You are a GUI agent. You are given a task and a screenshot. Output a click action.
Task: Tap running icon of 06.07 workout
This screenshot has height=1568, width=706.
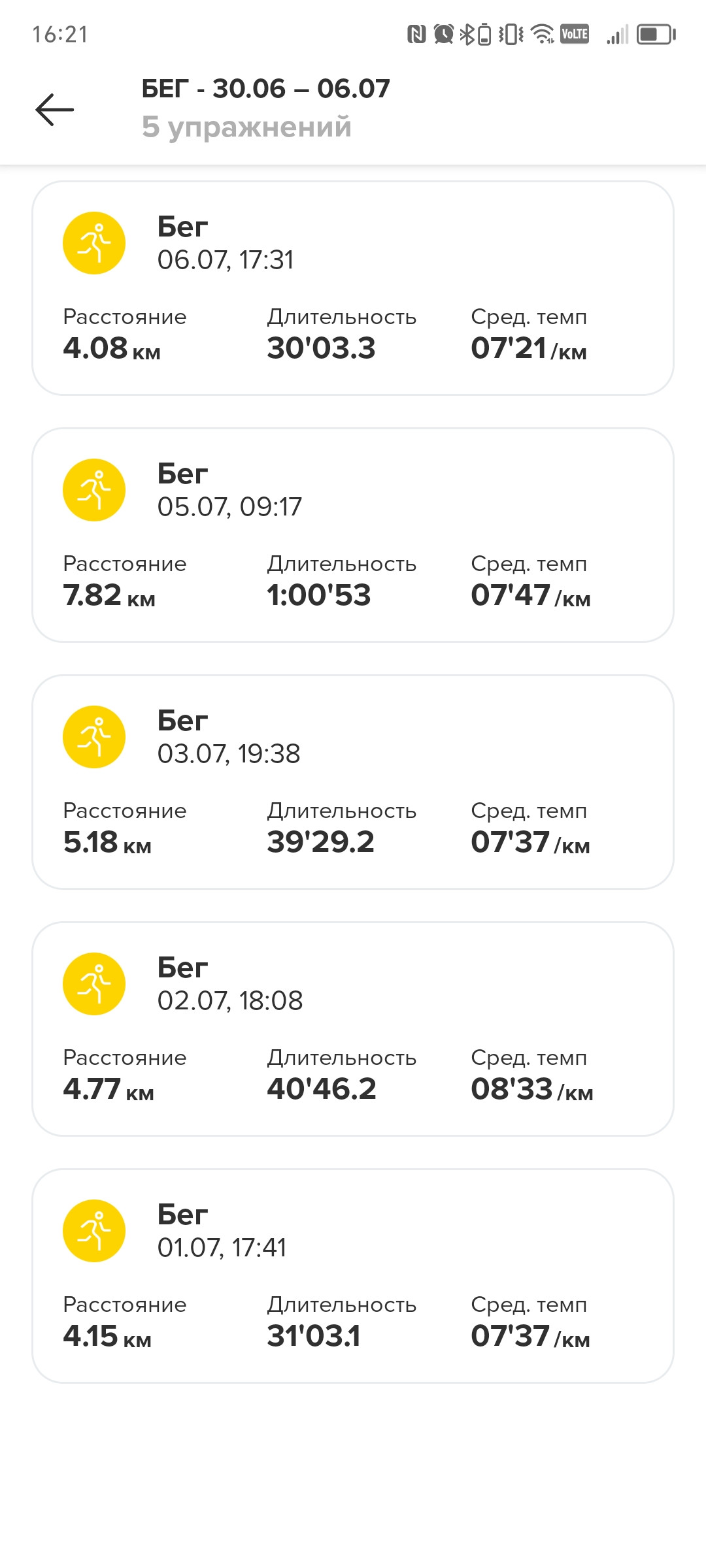pyautogui.click(x=94, y=243)
